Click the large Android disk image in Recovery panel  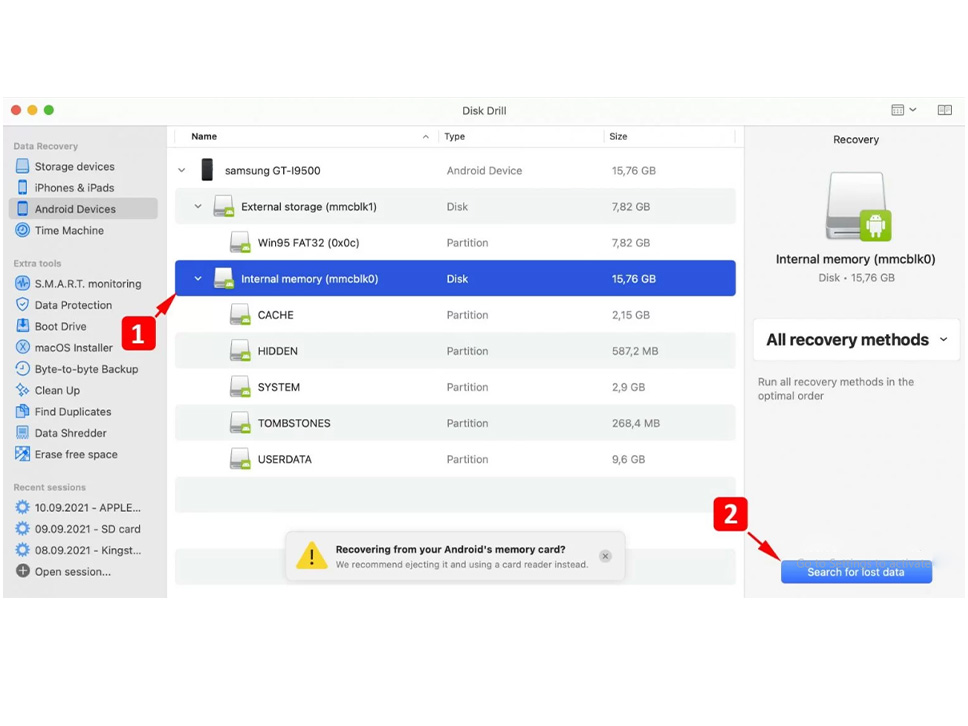click(858, 207)
